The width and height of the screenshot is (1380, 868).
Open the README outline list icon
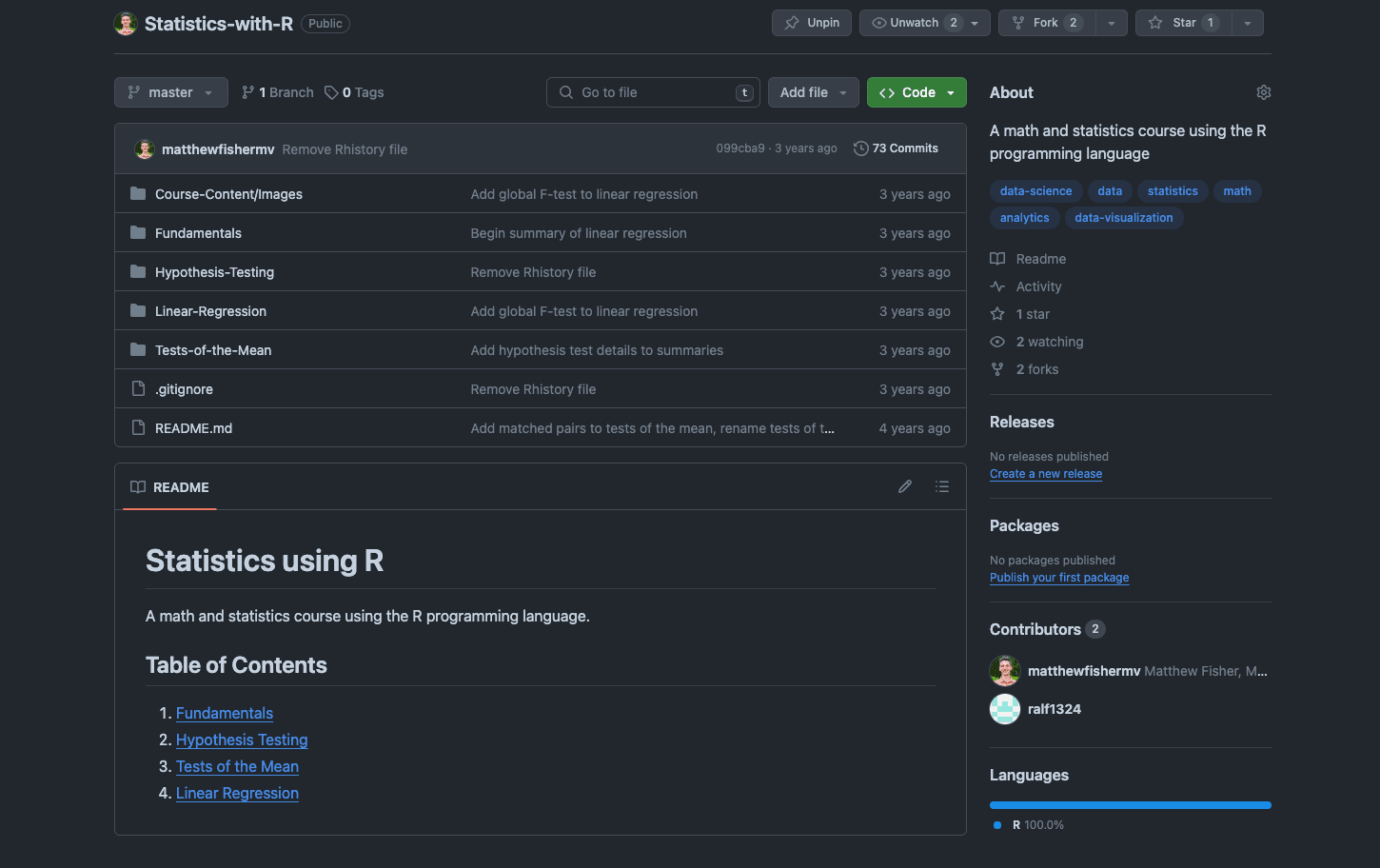942,486
